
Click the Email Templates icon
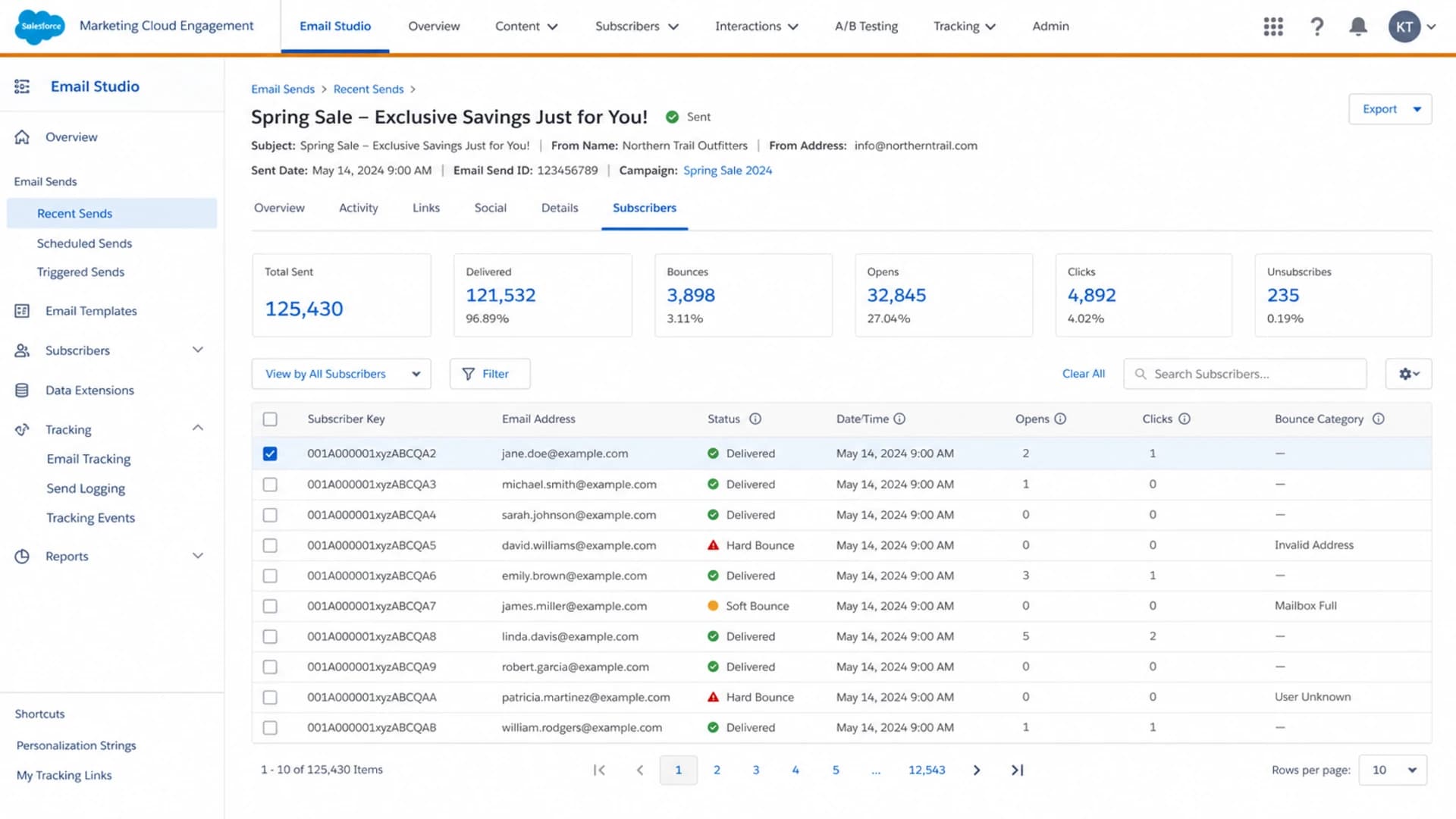coord(22,311)
